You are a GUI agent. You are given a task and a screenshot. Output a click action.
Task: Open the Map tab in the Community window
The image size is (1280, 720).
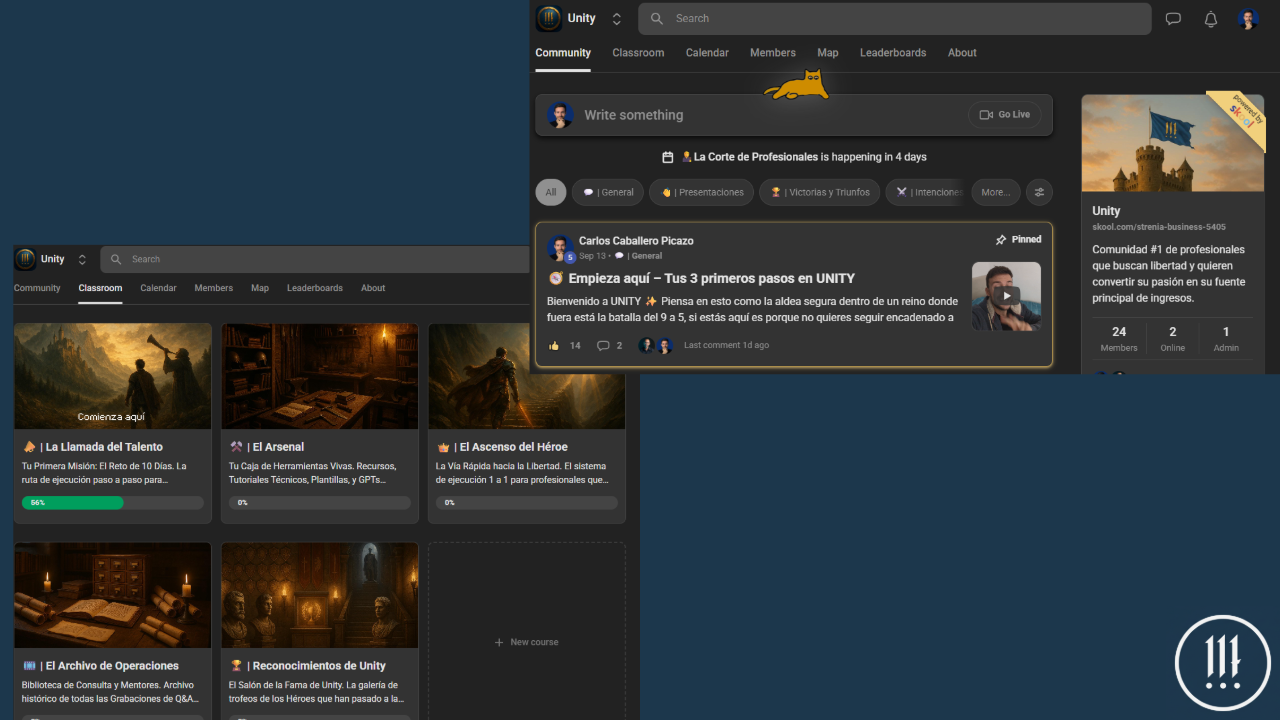tap(828, 53)
